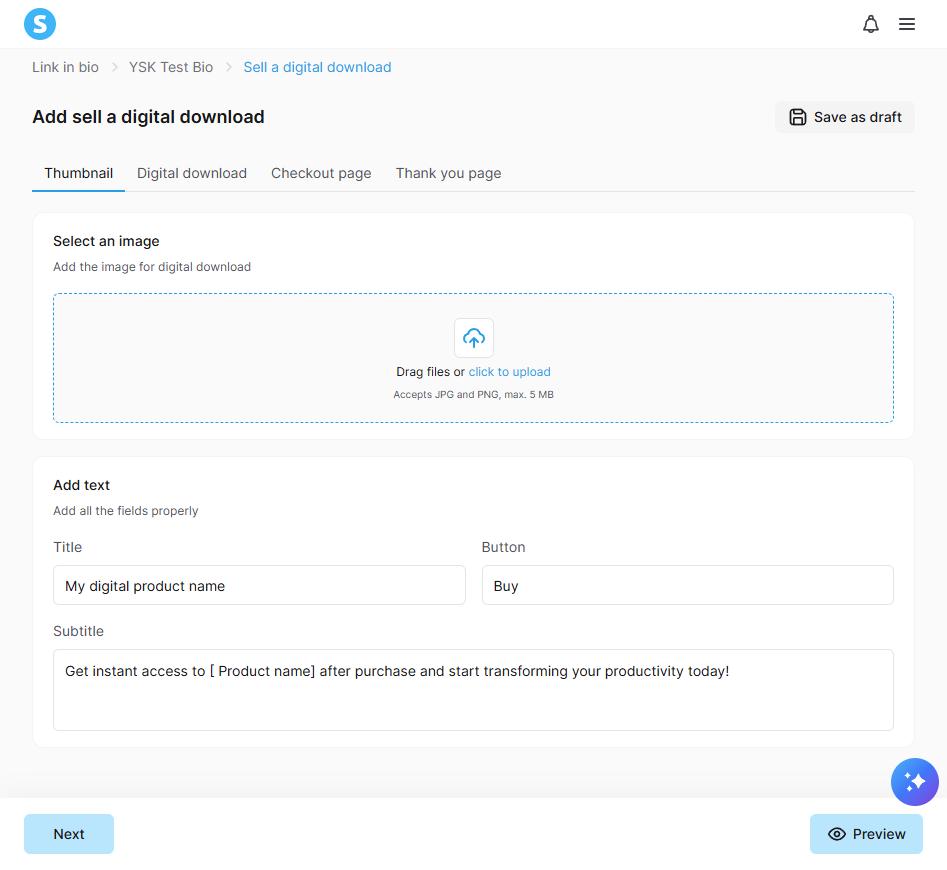Switch to Checkout page tab

321,173
